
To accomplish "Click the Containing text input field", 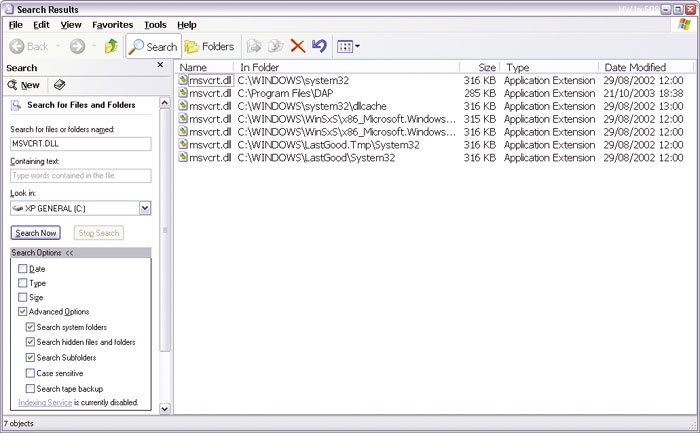I will pyautogui.click(x=81, y=176).
